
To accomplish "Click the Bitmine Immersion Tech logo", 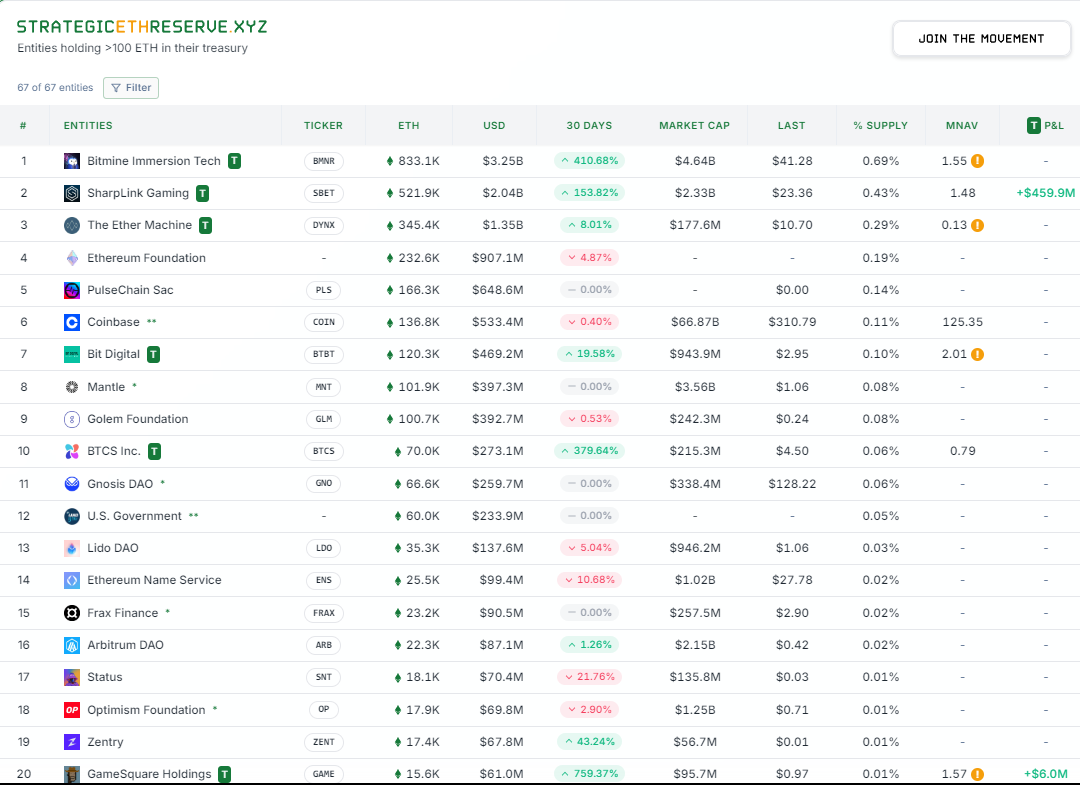I will 71,160.
